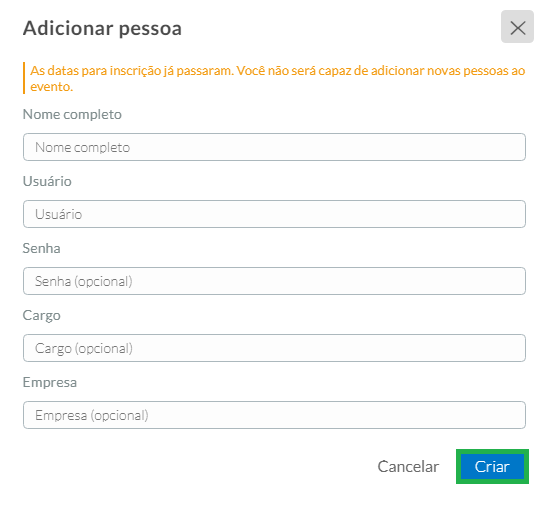Click the orange registration dates warning message
Image resolution: width=549 pixels, height=513 pixels.
coord(277,78)
